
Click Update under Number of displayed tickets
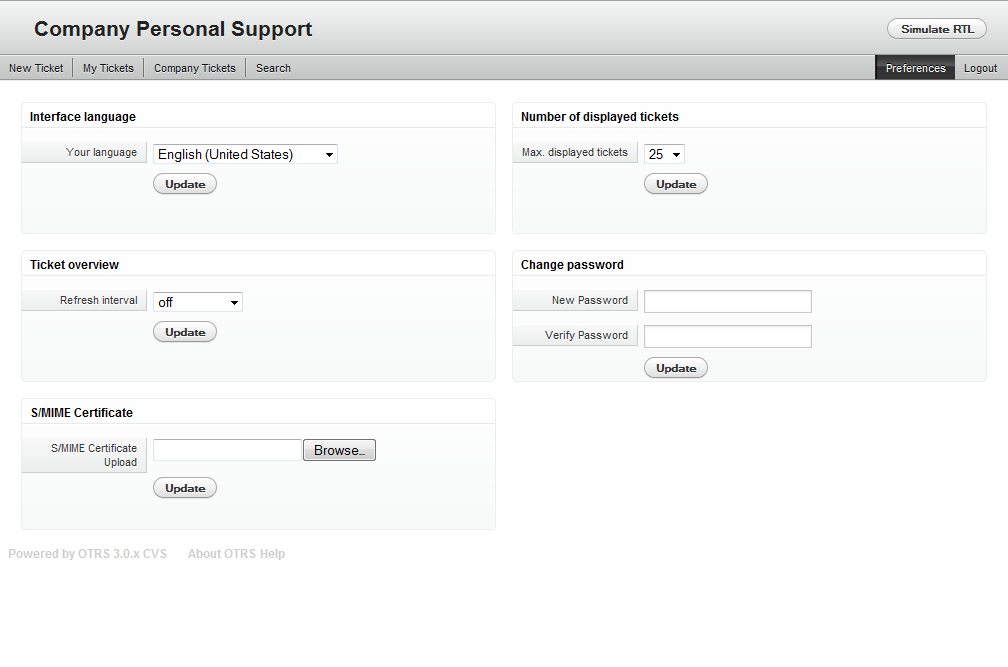pyautogui.click(x=676, y=184)
